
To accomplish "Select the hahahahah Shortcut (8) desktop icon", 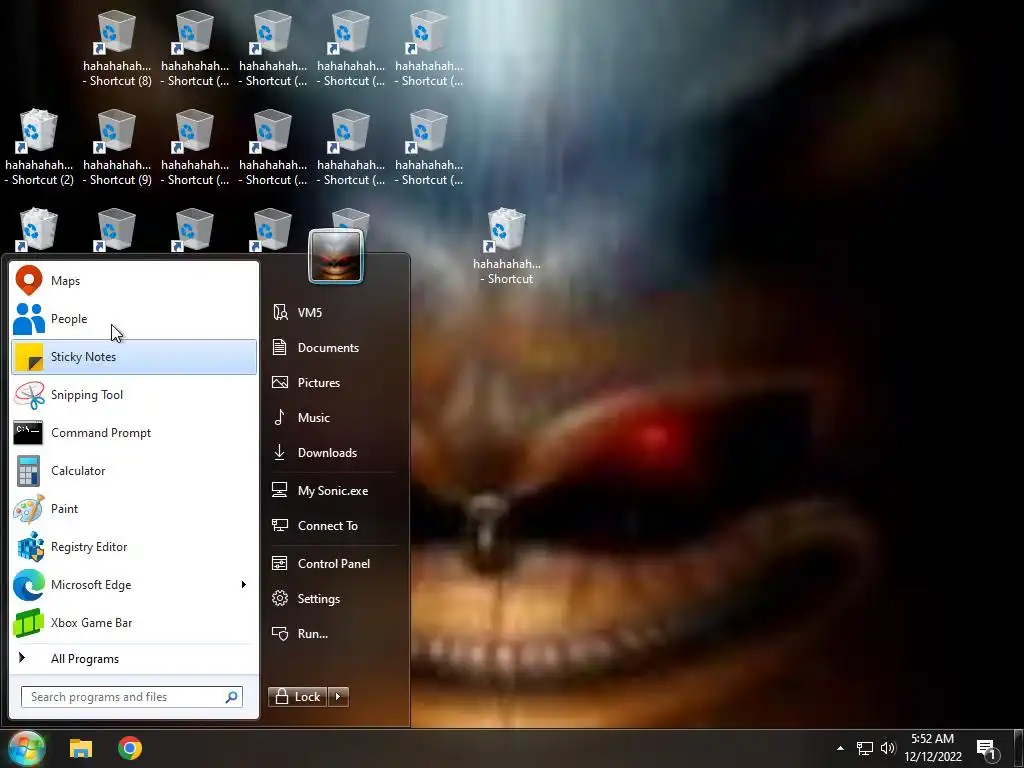I will (x=117, y=50).
